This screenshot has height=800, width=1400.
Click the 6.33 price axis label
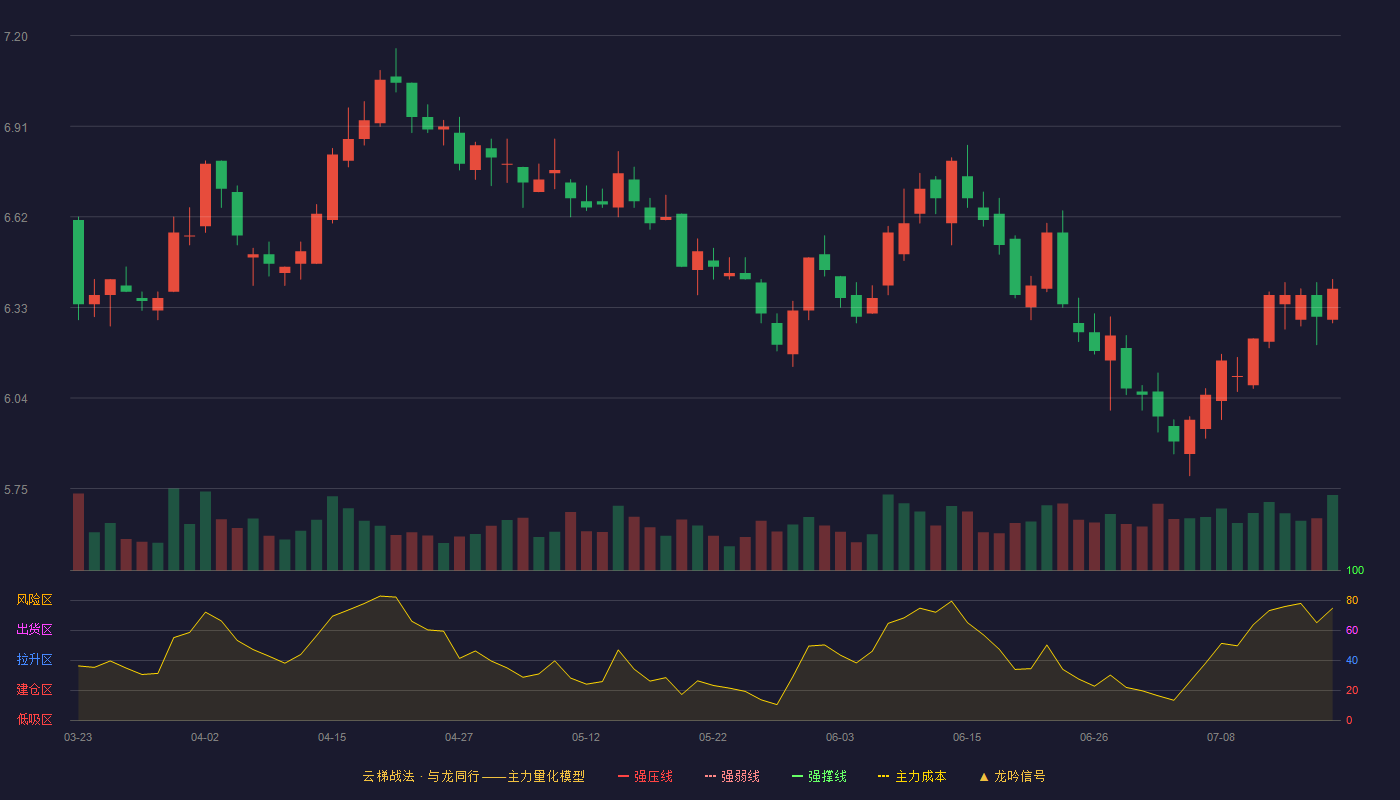click(x=16, y=309)
